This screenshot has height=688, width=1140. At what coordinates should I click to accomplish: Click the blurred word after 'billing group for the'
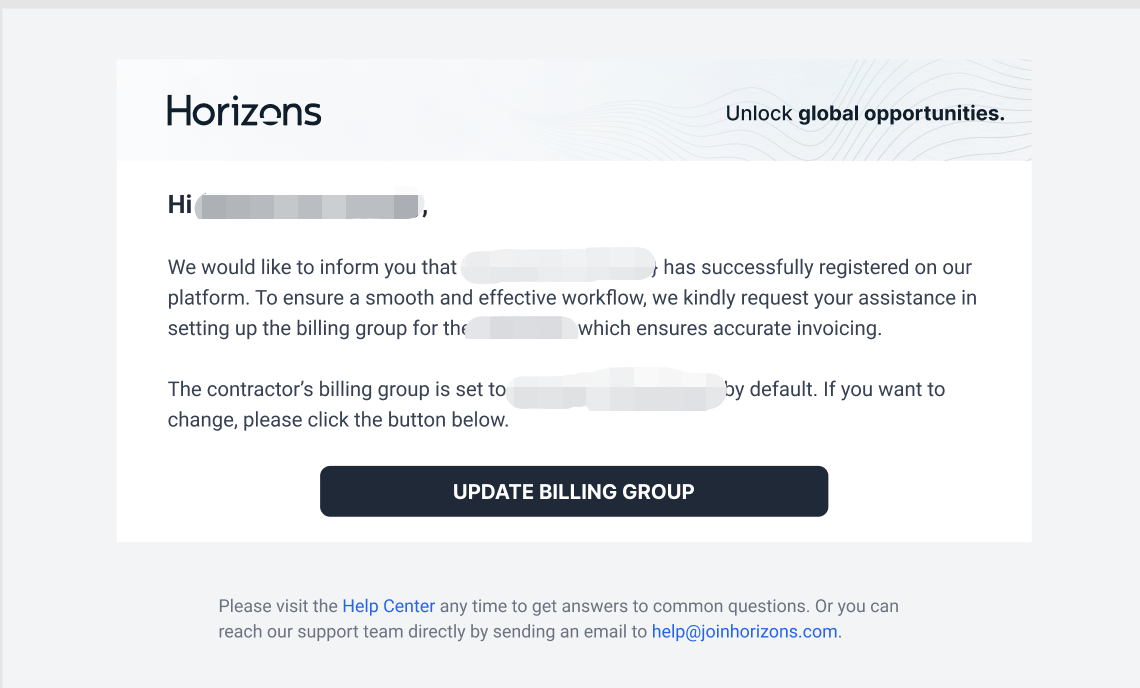[x=522, y=329]
